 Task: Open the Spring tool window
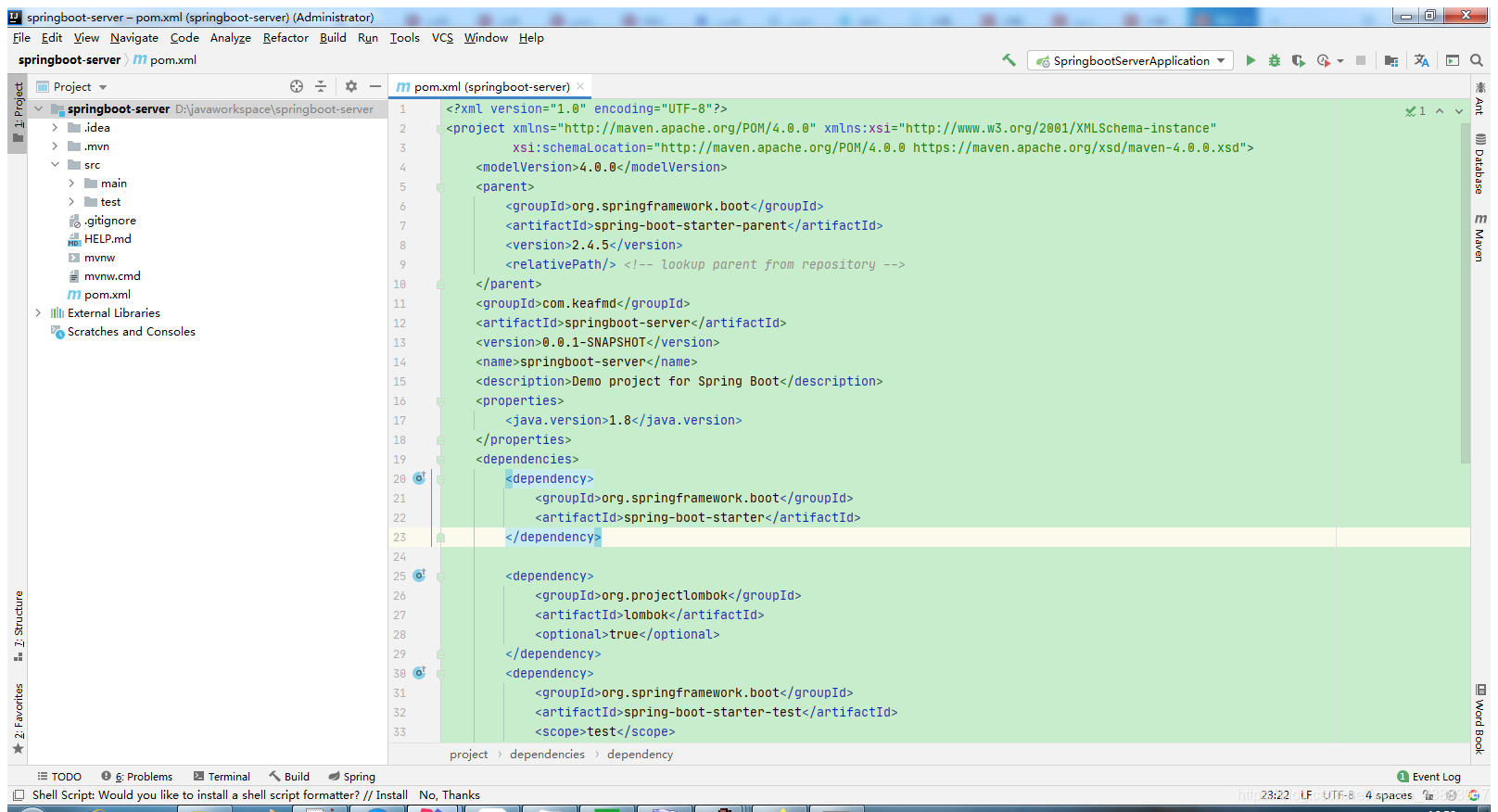(351, 777)
